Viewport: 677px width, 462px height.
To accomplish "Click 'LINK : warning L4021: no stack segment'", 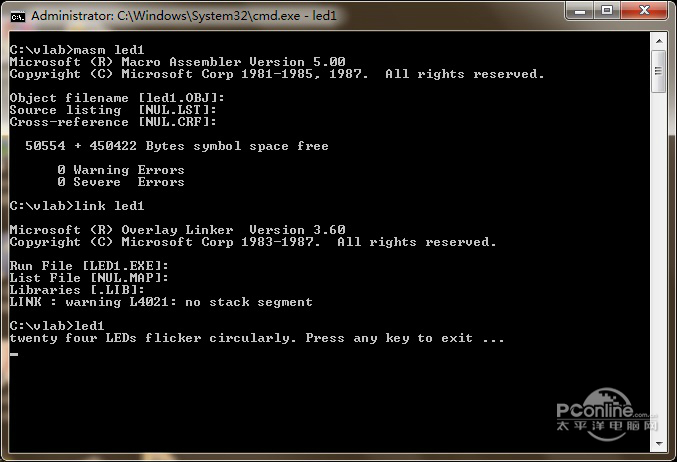I will tap(161, 302).
